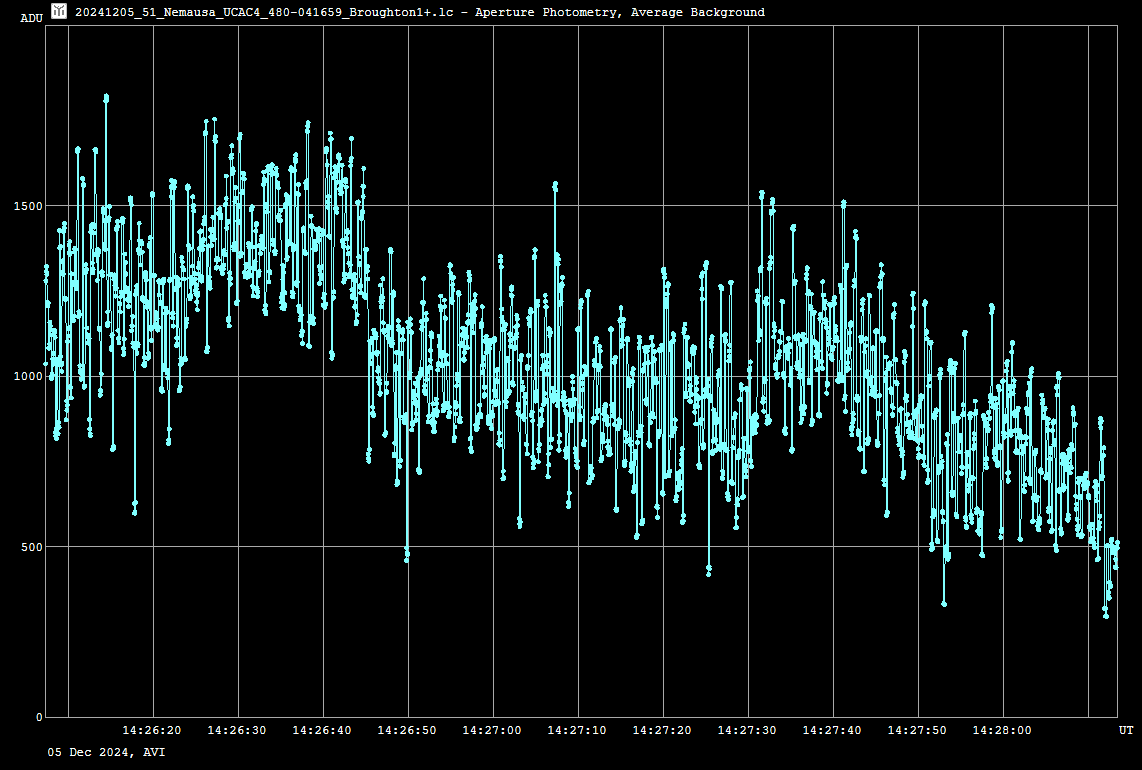The image size is (1142, 770).
Task: Click the '14:26:30' time label
Action: coord(237,730)
